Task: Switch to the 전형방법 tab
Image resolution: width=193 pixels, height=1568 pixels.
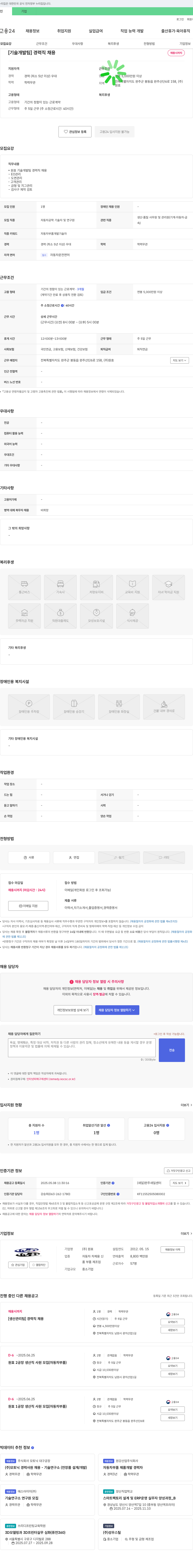Action: [149, 44]
